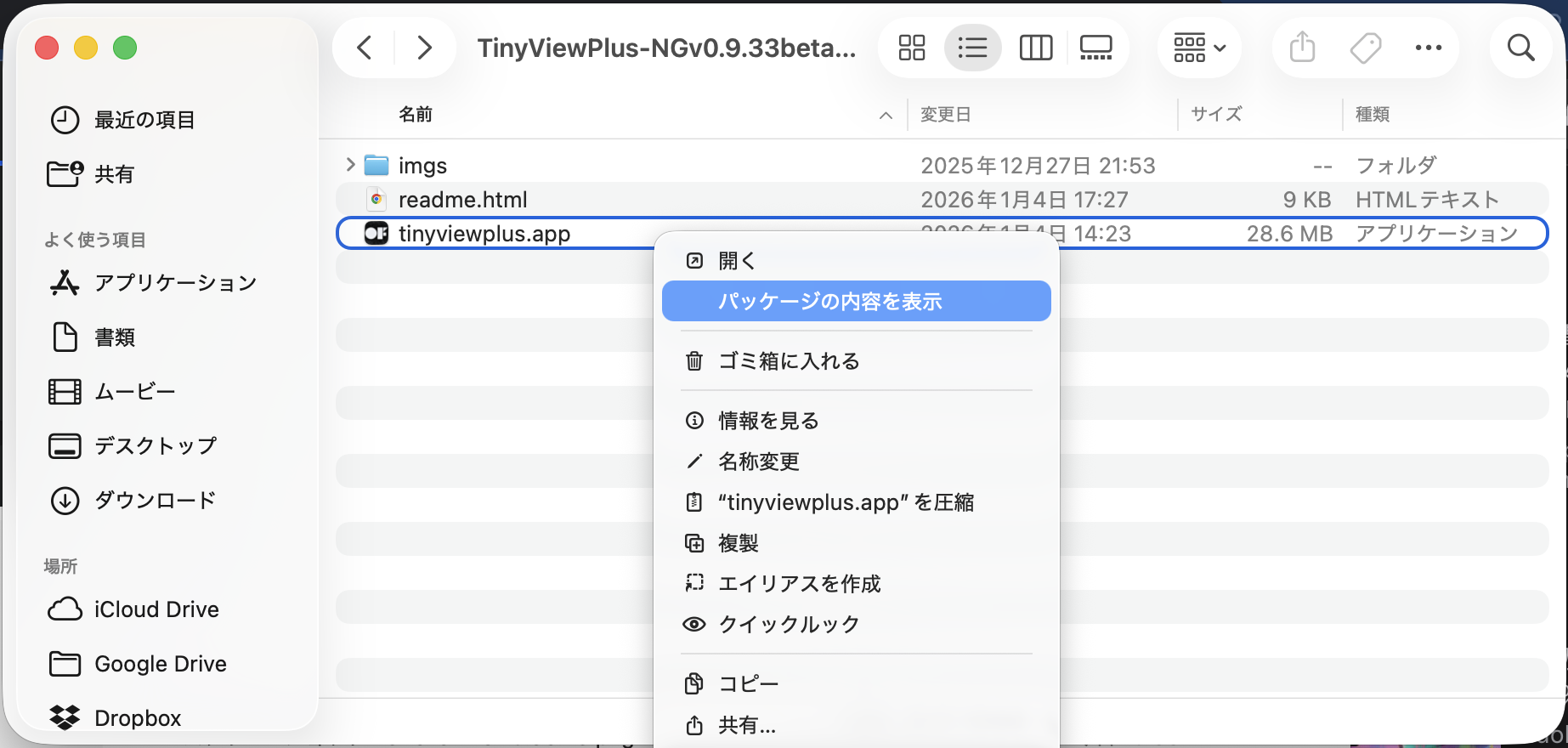Open ダウンロード in the sidebar
The height and width of the screenshot is (748, 1568).
[155, 501]
